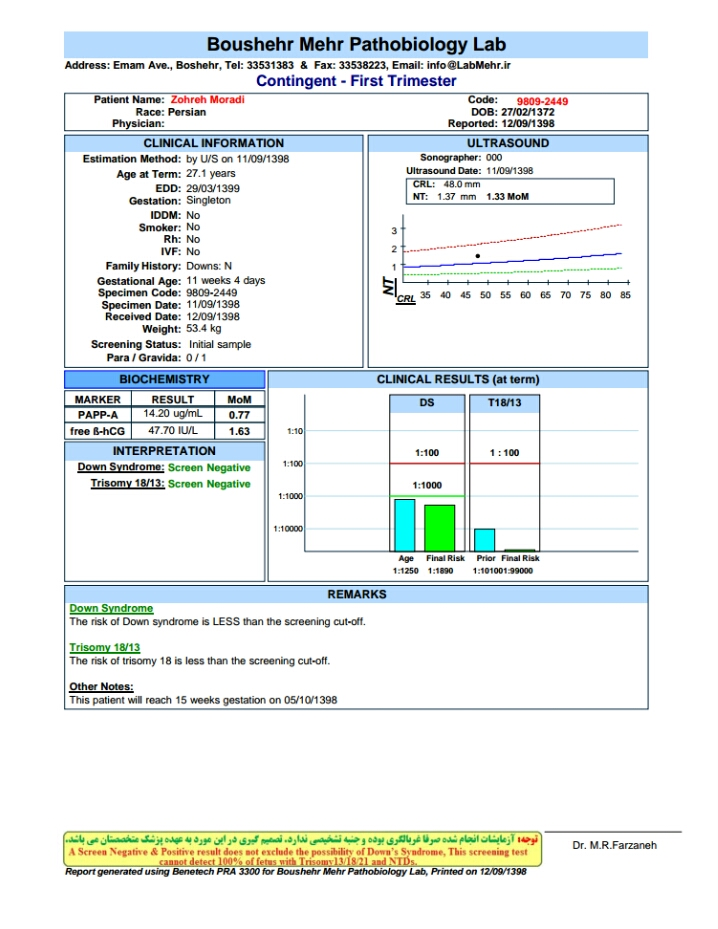718x929 pixels.
Task: Click 'Screen Negative' next to Trisomy 18/13
Action: (x=209, y=483)
